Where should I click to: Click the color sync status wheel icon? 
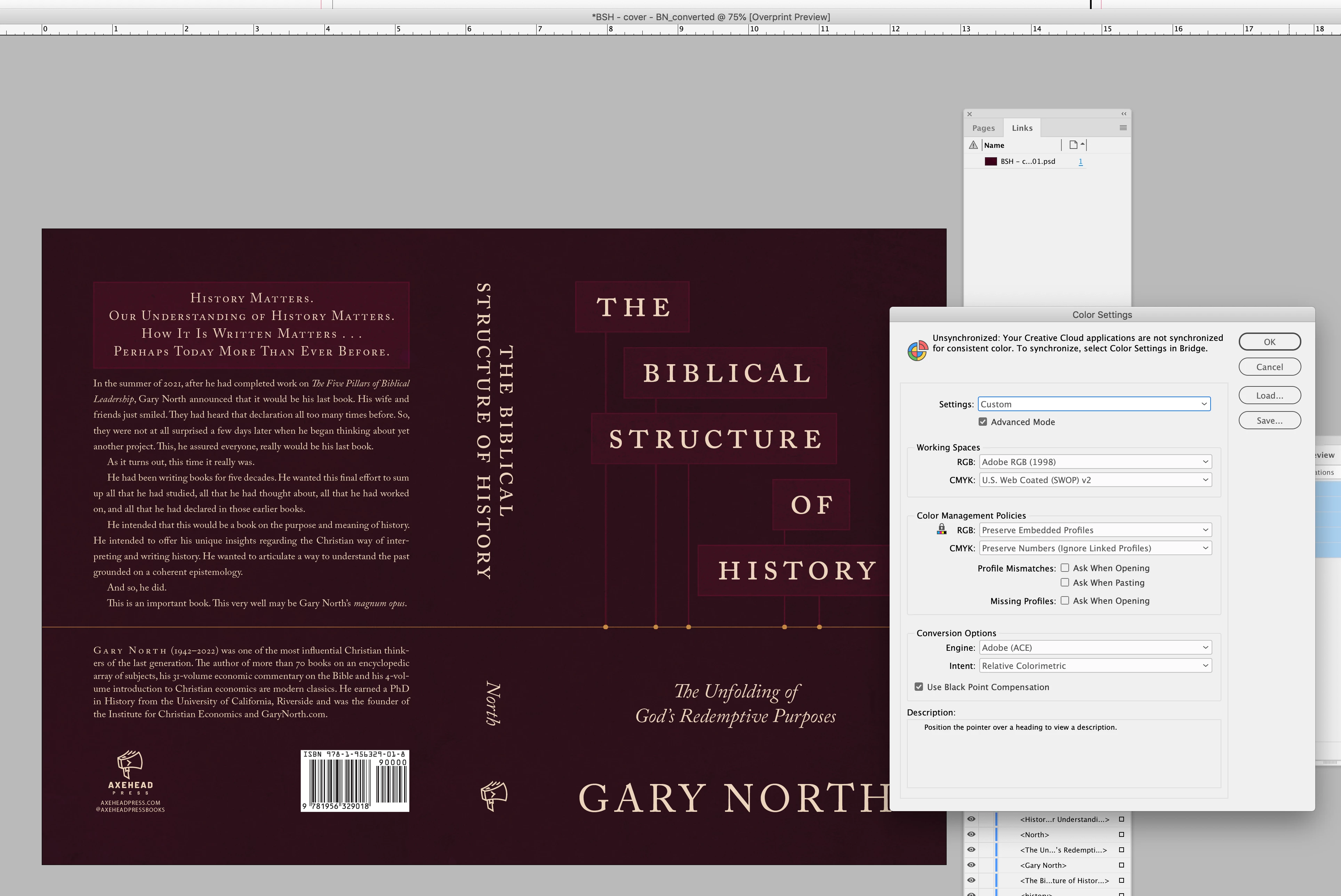click(x=917, y=350)
